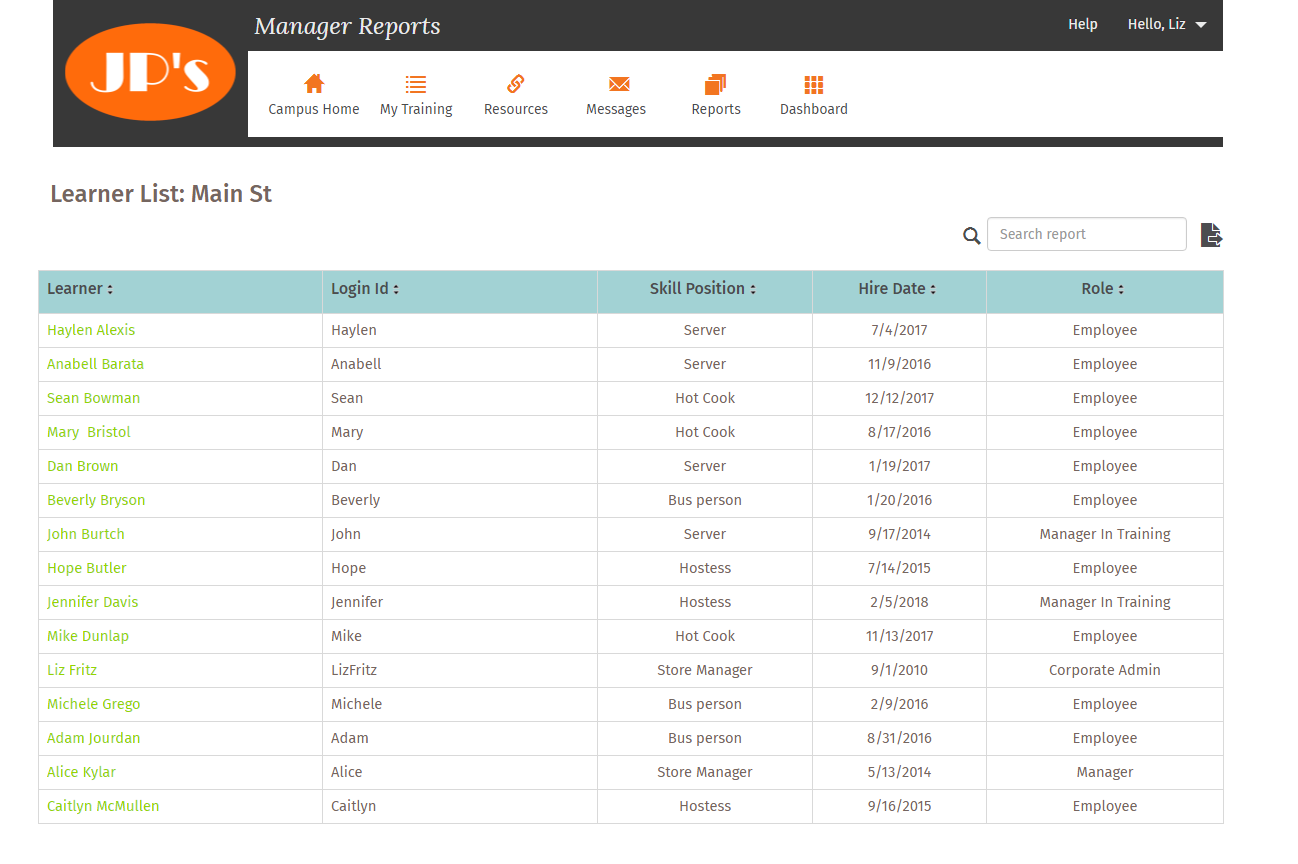
Task: Open learner profile for Liz Fritz
Action: click(x=72, y=669)
